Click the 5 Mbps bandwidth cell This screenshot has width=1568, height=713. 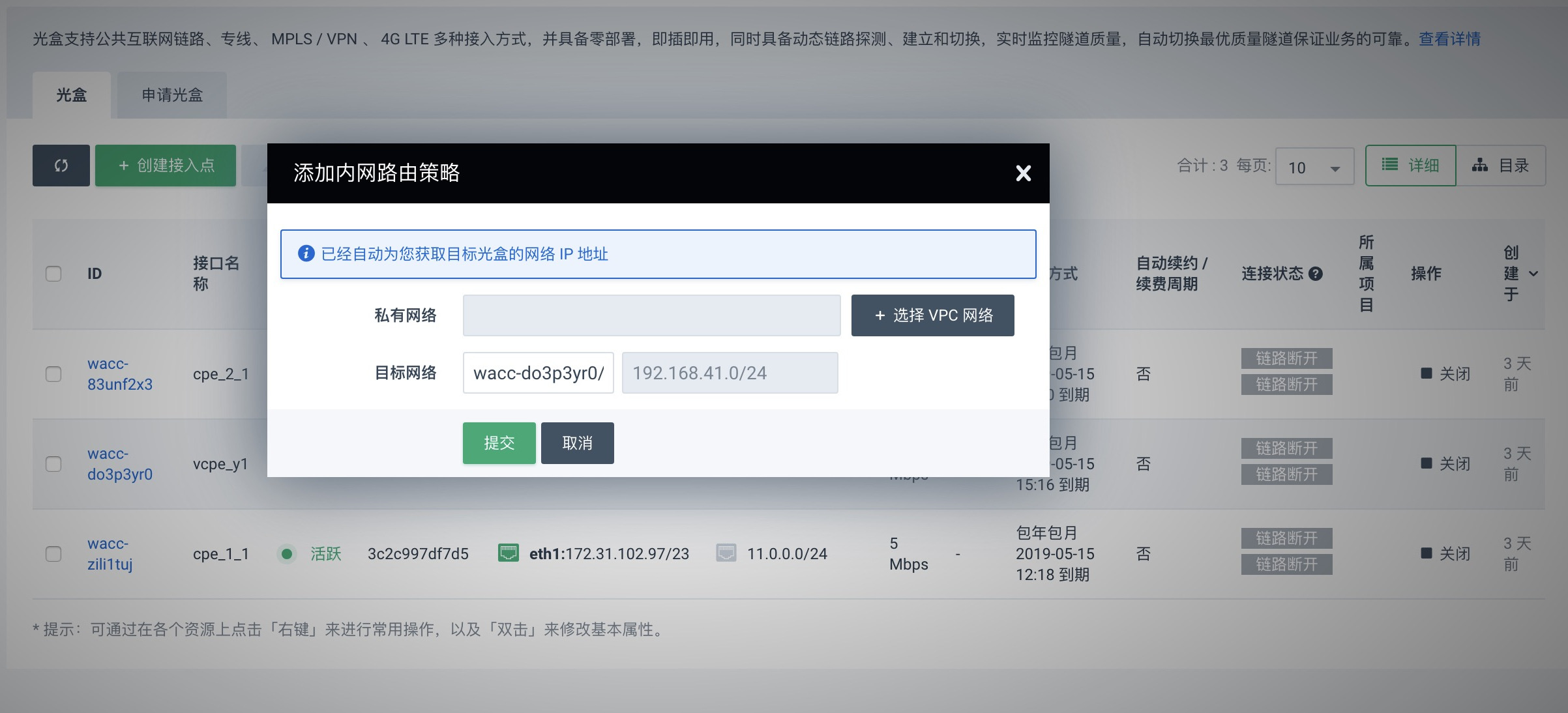908,554
